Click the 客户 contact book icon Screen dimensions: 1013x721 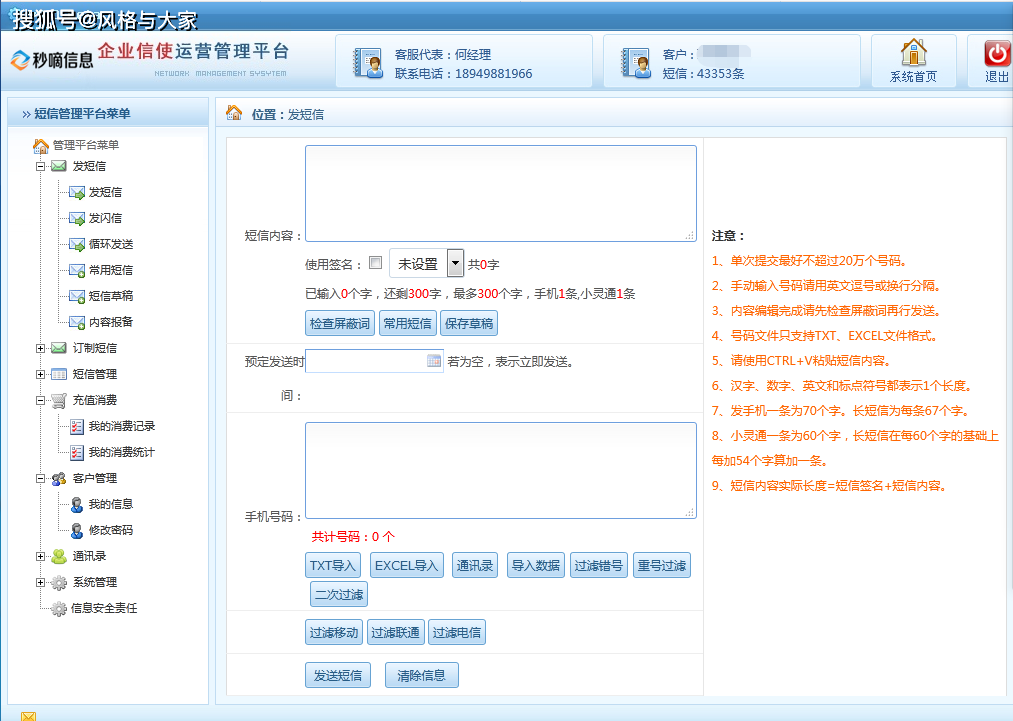click(x=636, y=63)
